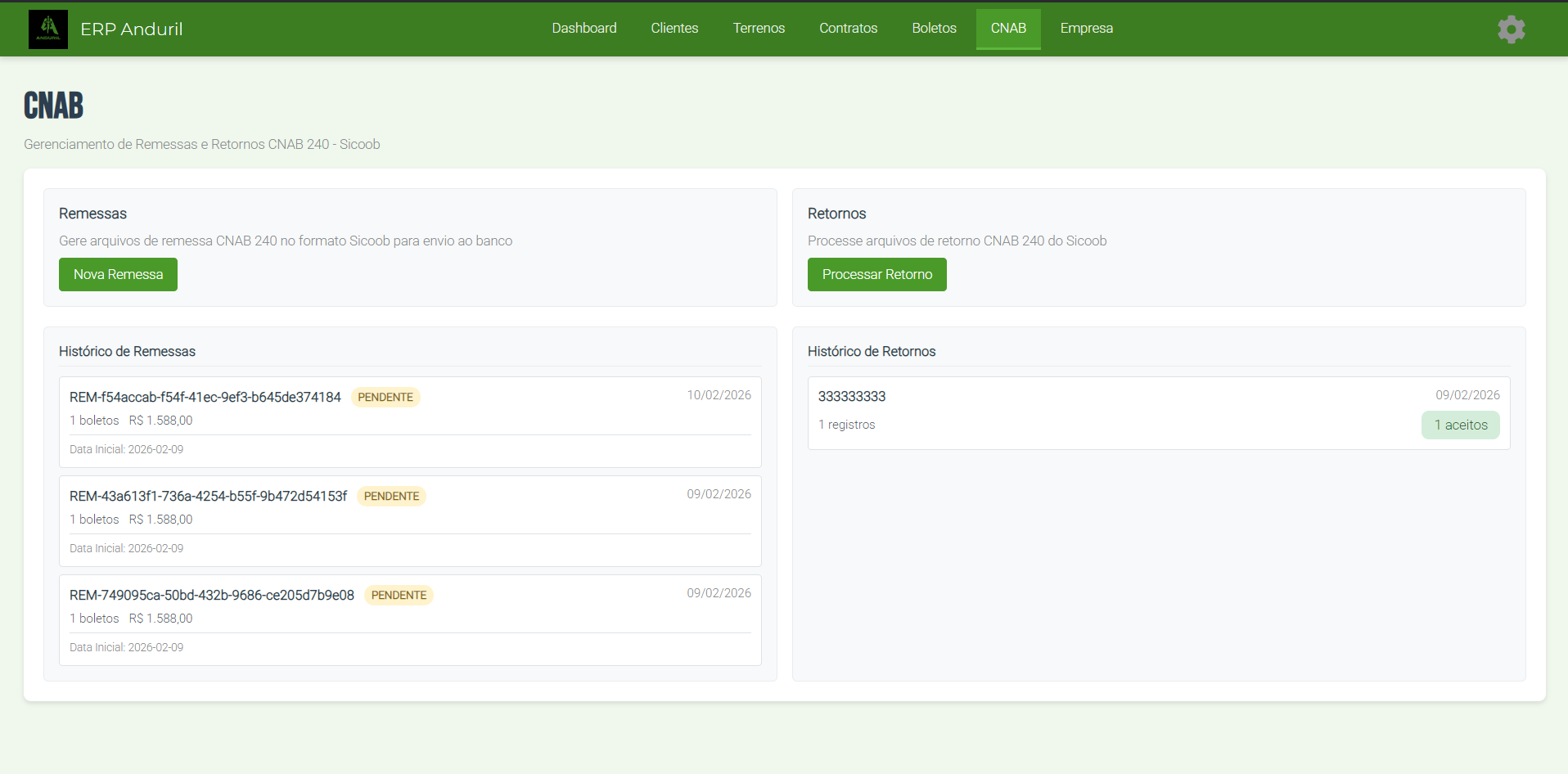Viewport: 1568px width, 774px height.
Task: Navigate to Terrenos
Action: [x=759, y=29]
